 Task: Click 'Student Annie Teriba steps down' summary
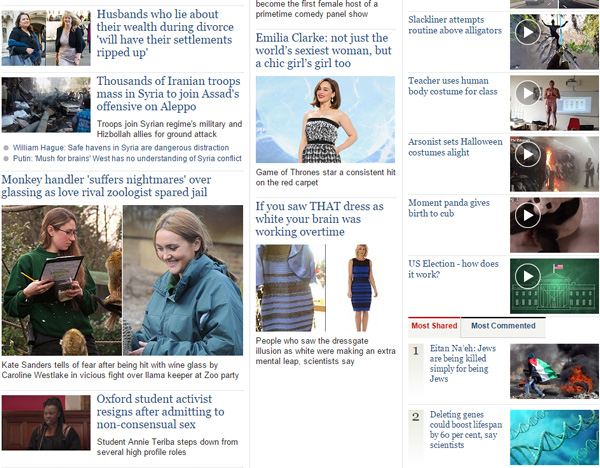[x=167, y=447]
